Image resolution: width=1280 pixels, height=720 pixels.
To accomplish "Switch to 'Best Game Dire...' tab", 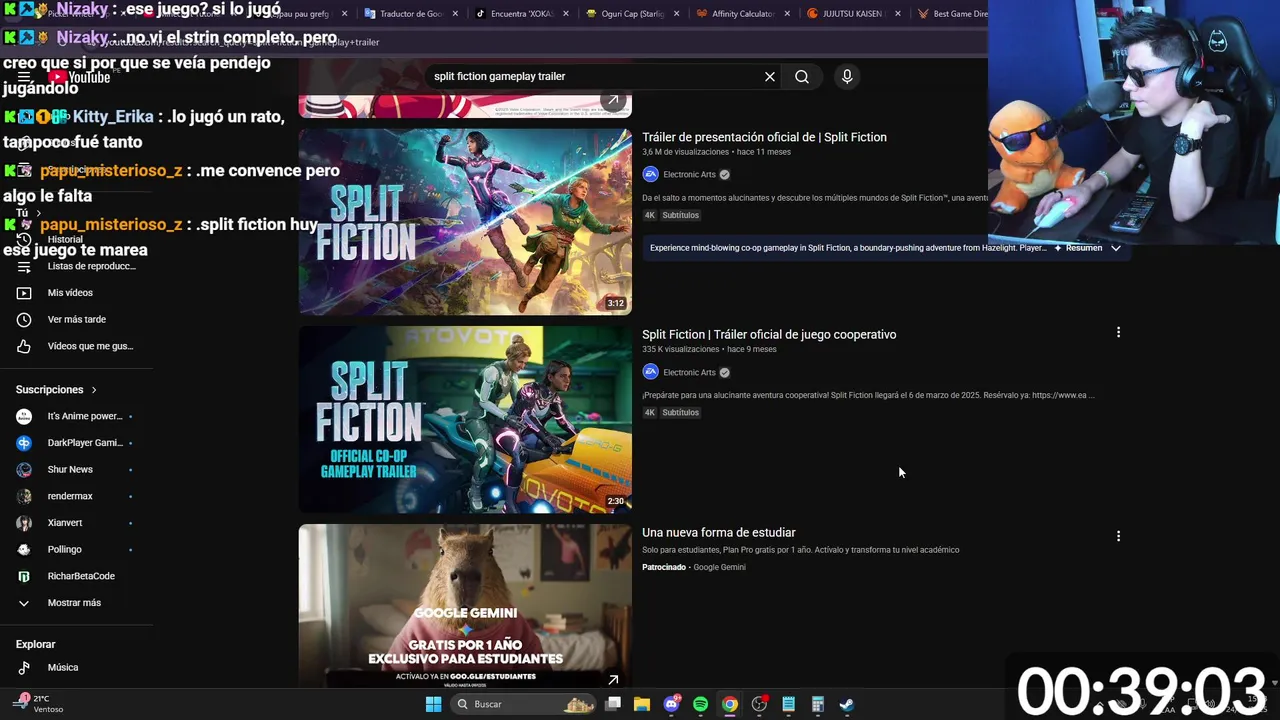I will (952, 14).
